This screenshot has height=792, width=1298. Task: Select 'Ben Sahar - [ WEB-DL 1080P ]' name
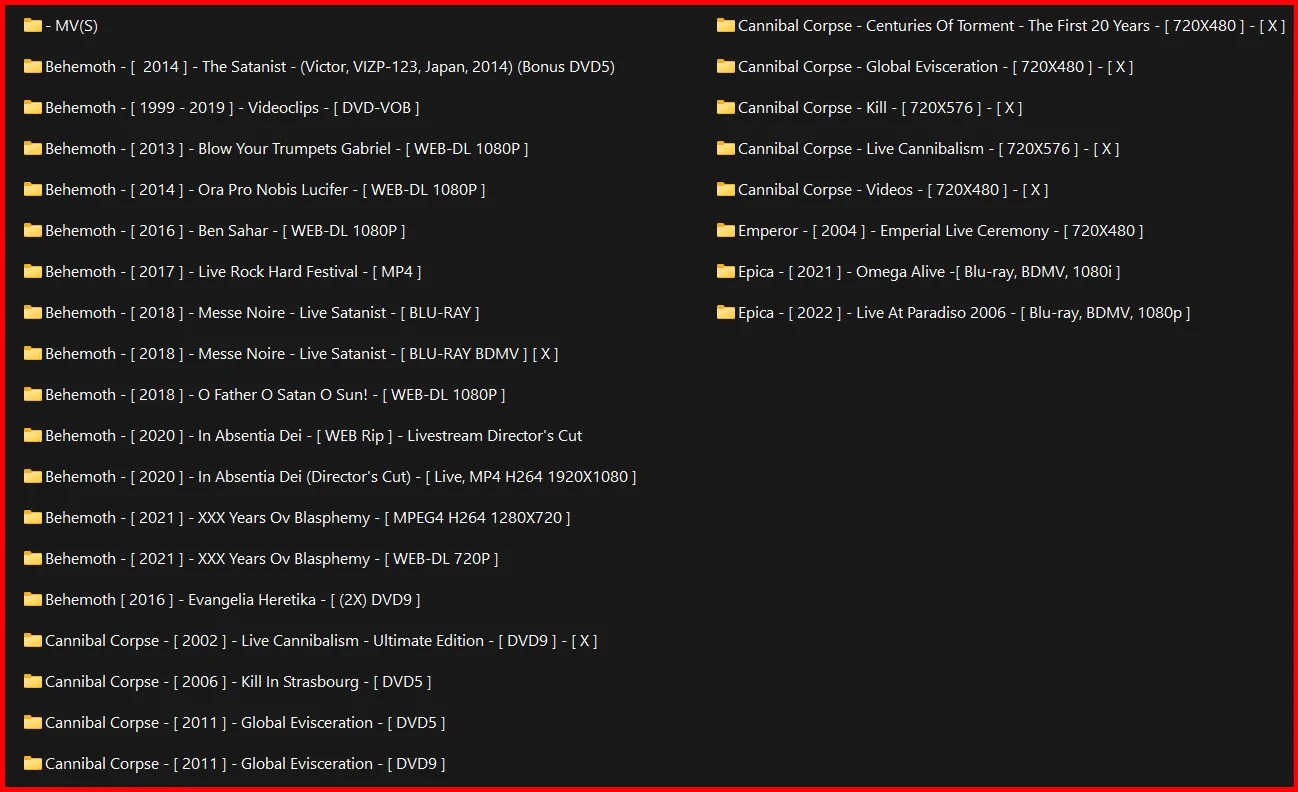coord(225,231)
